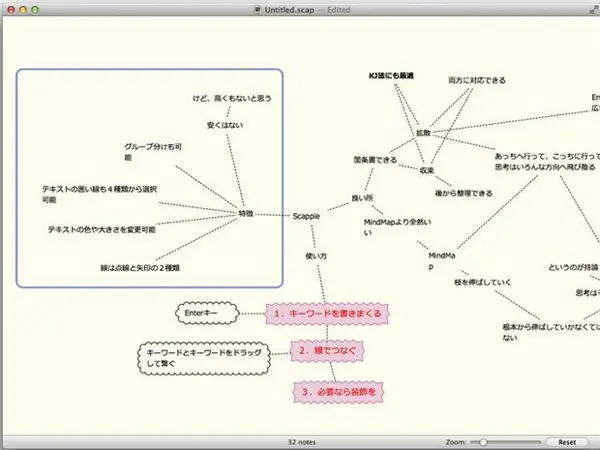
Task: Minimize the window with the yellow button
Action: tap(23, 10)
